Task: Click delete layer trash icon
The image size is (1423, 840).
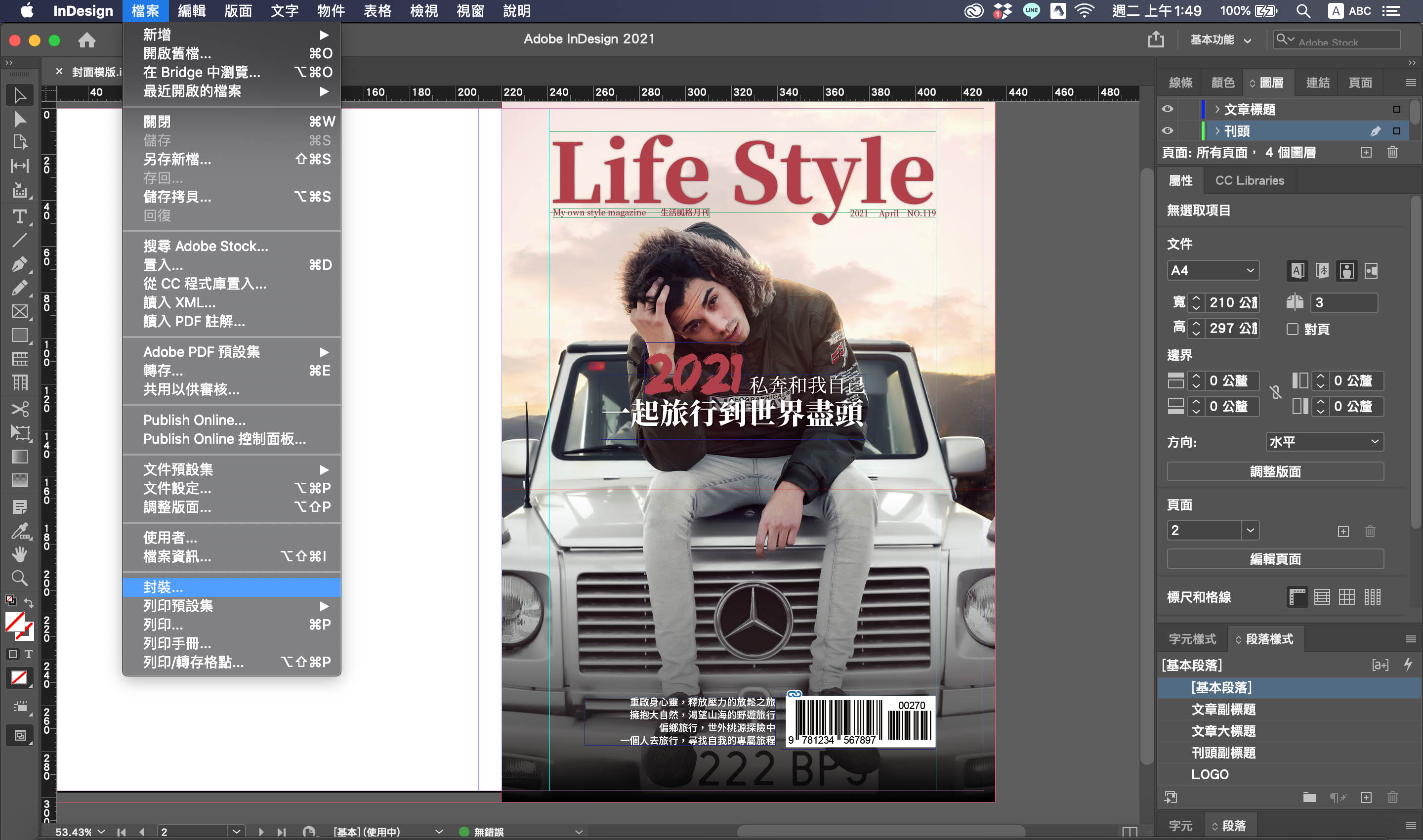Action: 1392,152
